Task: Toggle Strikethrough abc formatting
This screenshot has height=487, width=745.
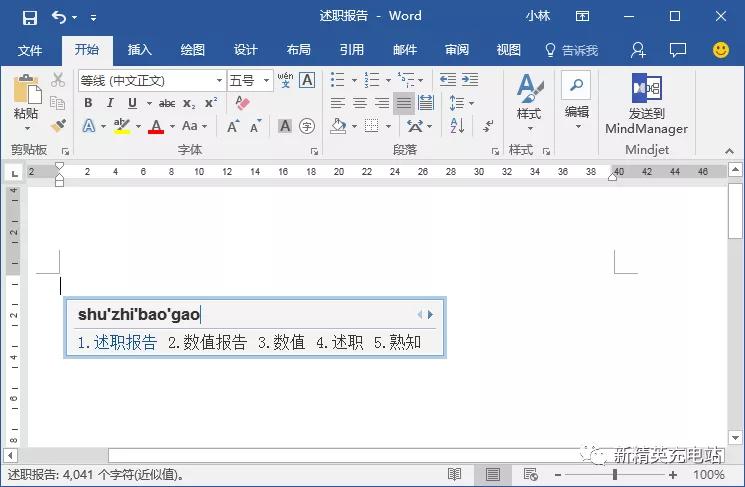Action: click(167, 103)
